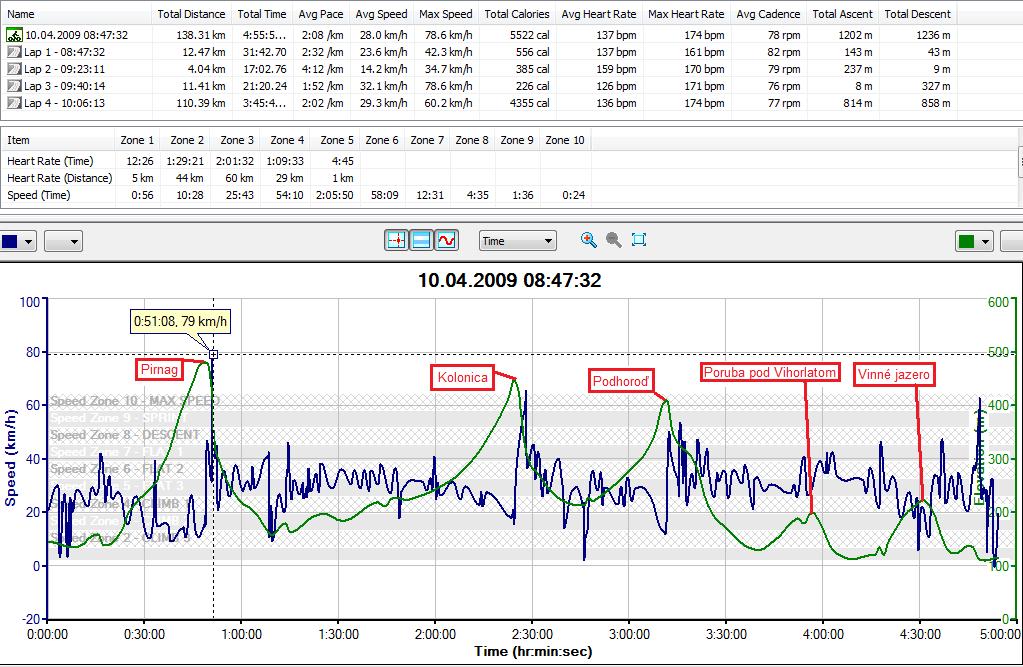Sort by the Total Distance column header
Viewport: 1023px width, 667px height.
190,14
